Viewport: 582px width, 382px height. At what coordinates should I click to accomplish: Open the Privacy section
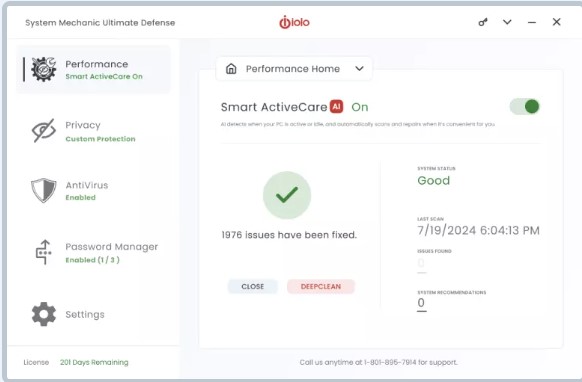94,131
